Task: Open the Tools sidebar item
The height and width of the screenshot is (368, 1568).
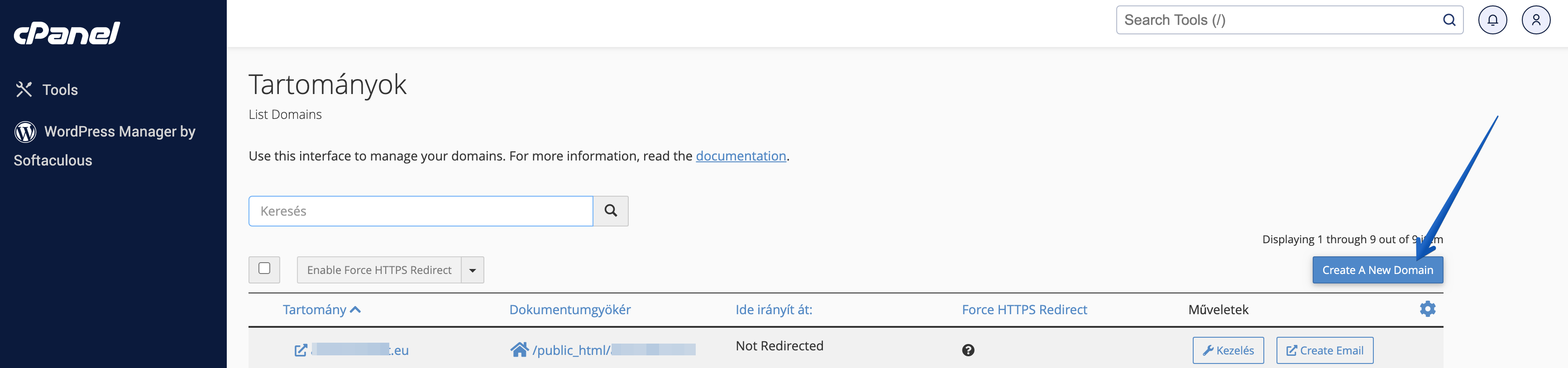Action: (47, 90)
